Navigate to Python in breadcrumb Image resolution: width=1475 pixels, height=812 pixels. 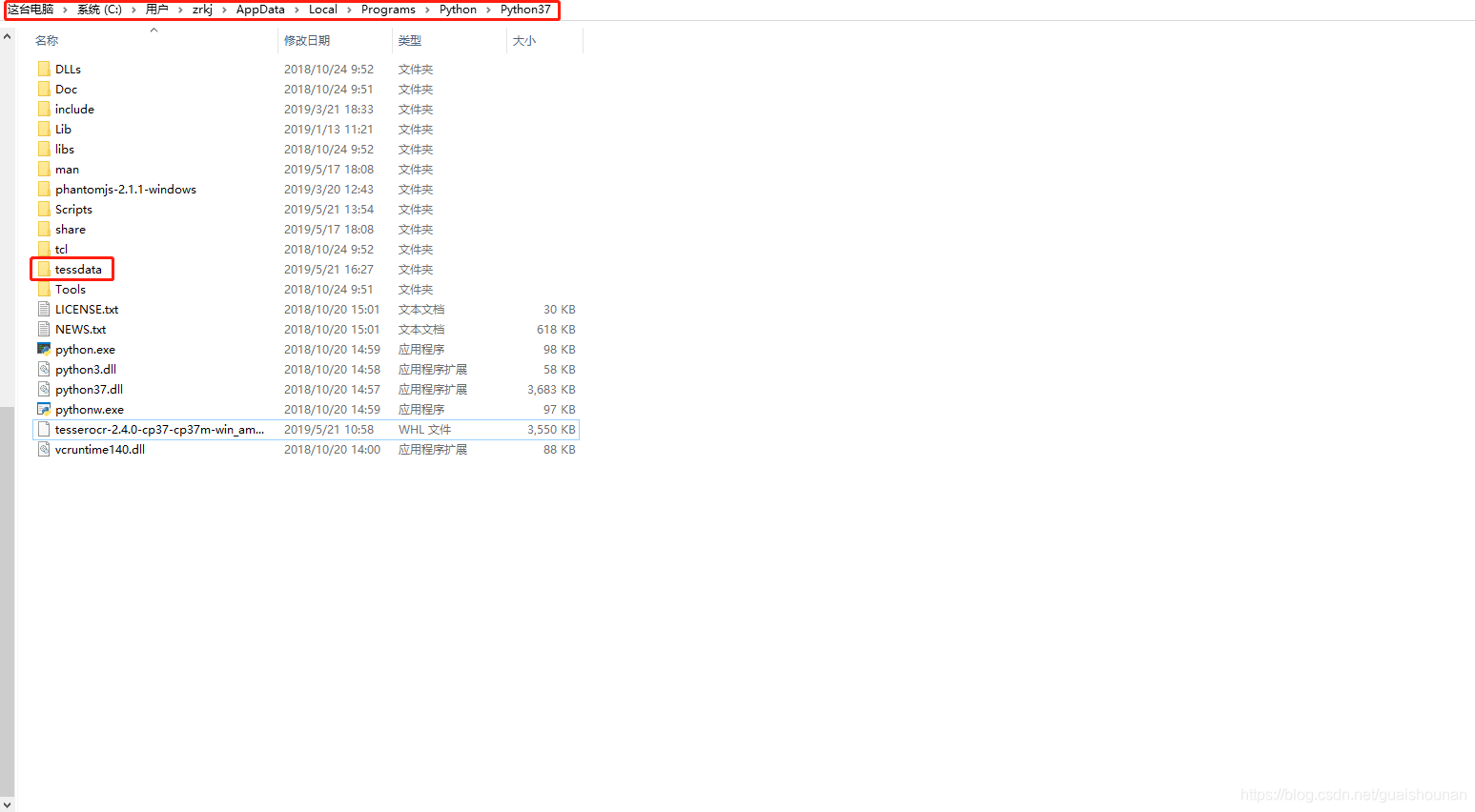(x=458, y=10)
